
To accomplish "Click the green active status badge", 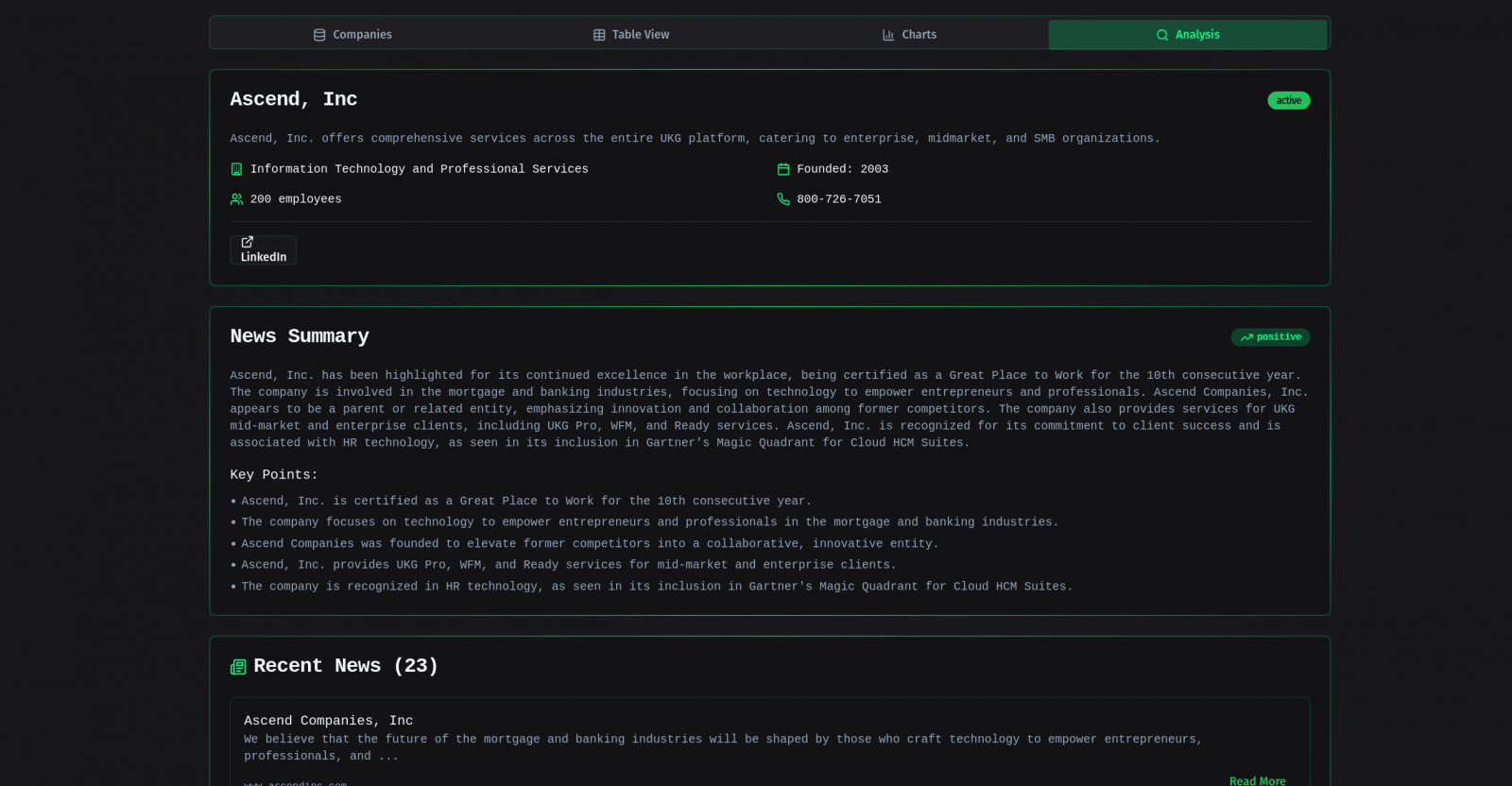I will pyautogui.click(x=1288, y=100).
